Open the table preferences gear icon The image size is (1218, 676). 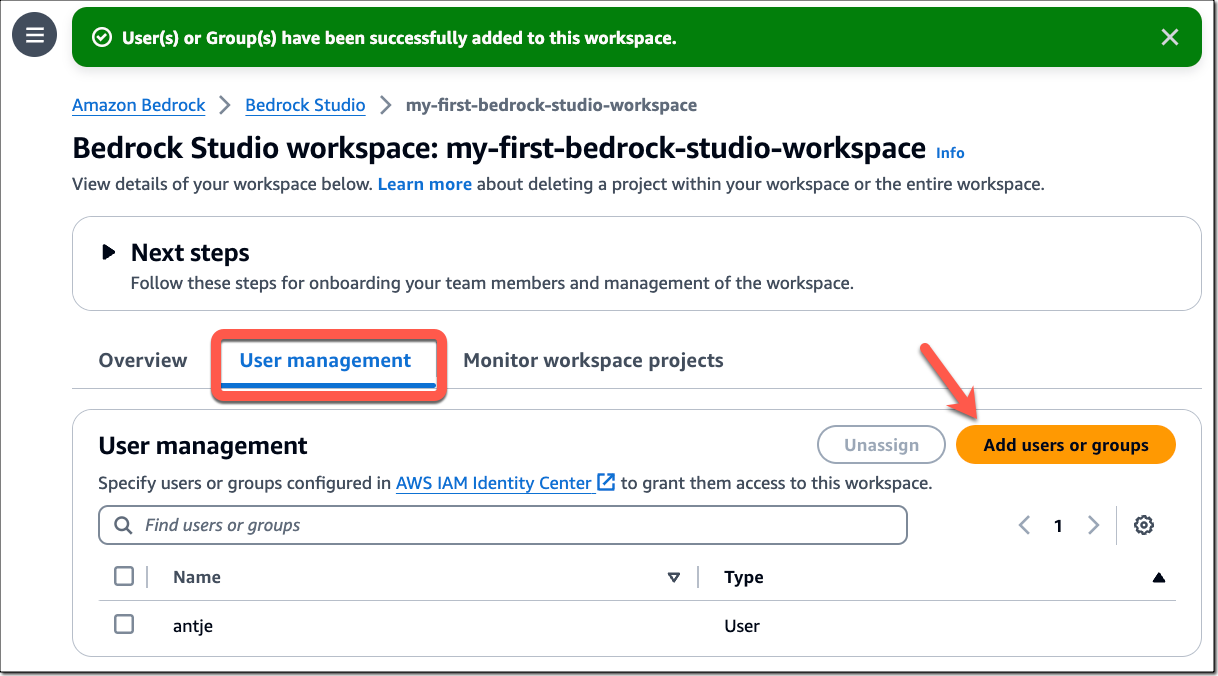coord(1144,524)
